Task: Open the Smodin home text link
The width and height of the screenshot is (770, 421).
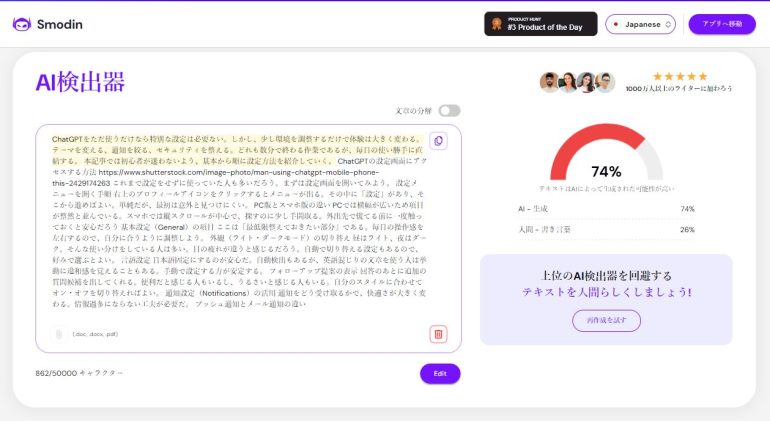Action: [x=59, y=24]
